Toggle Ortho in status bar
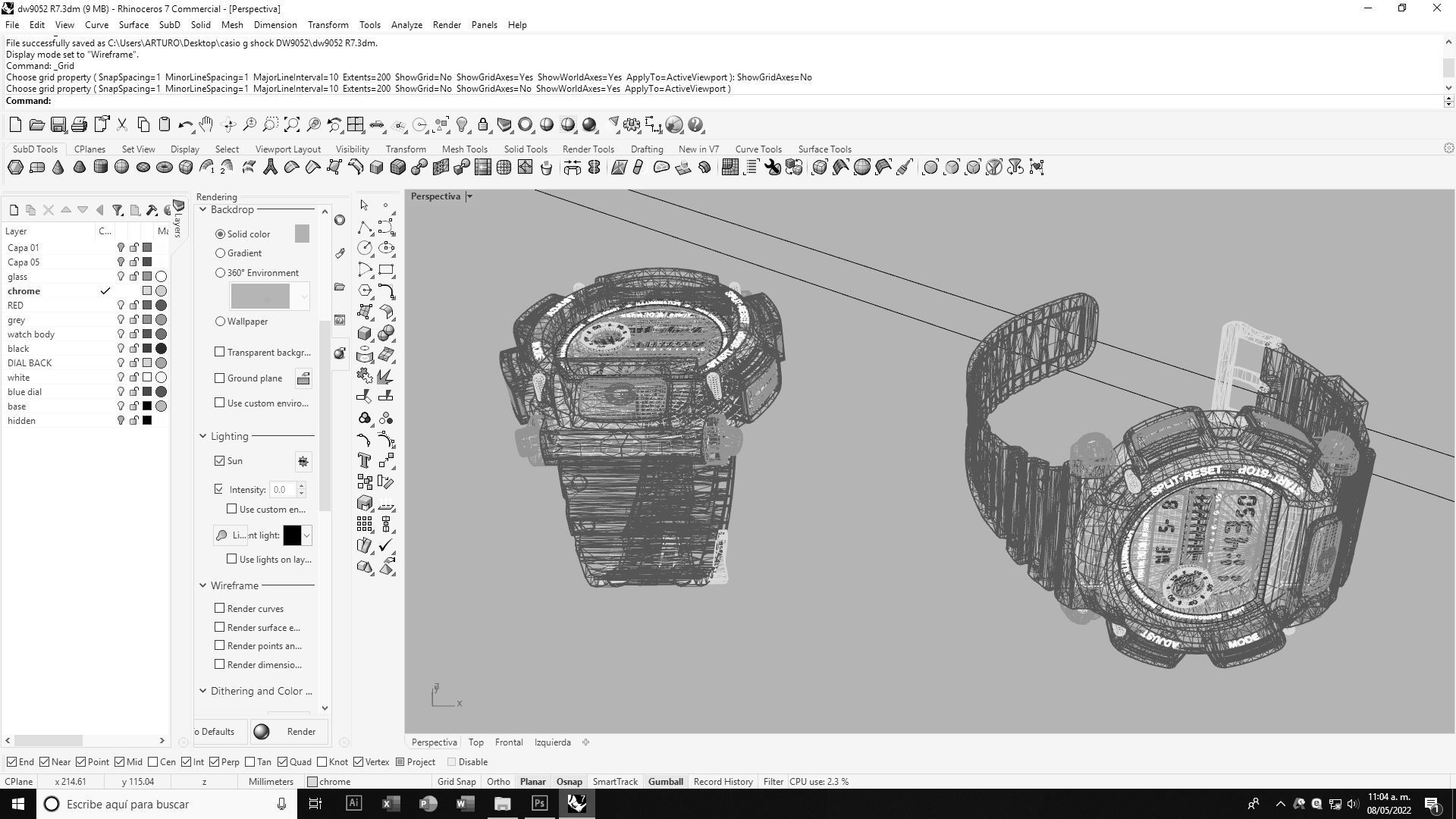Screen dimensions: 1456x819 pyautogui.click(x=498, y=782)
